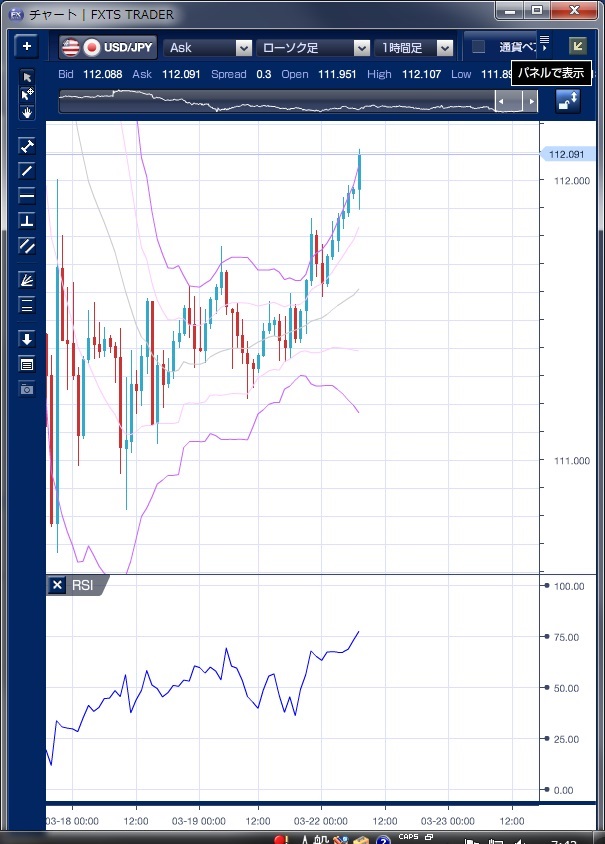Choose the diagonal trend line tool

click(x=27, y=170)
